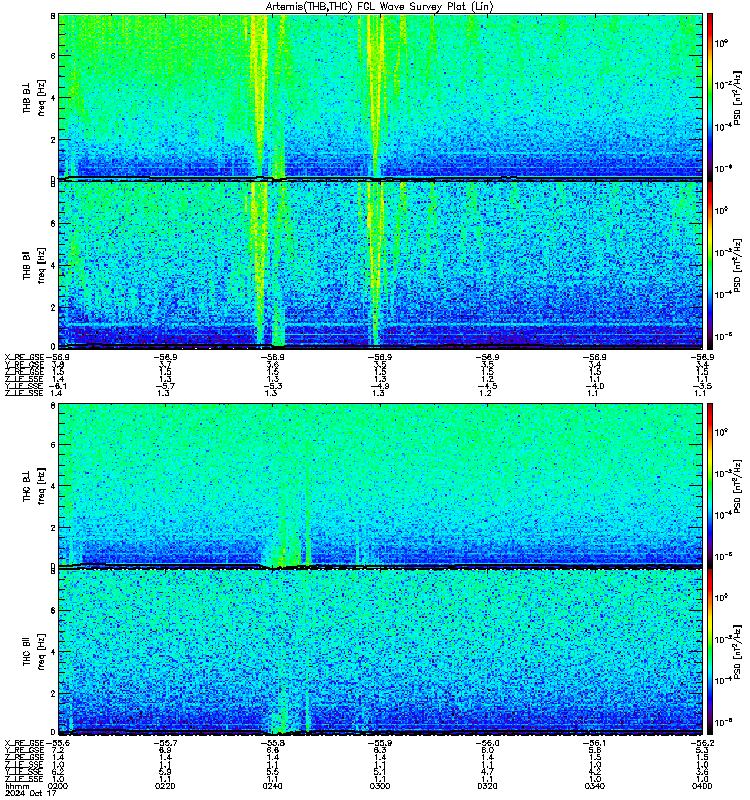Screen dimensions: 750x800
Task: Click the 0240 time tick label
Action: pos(272,786)
